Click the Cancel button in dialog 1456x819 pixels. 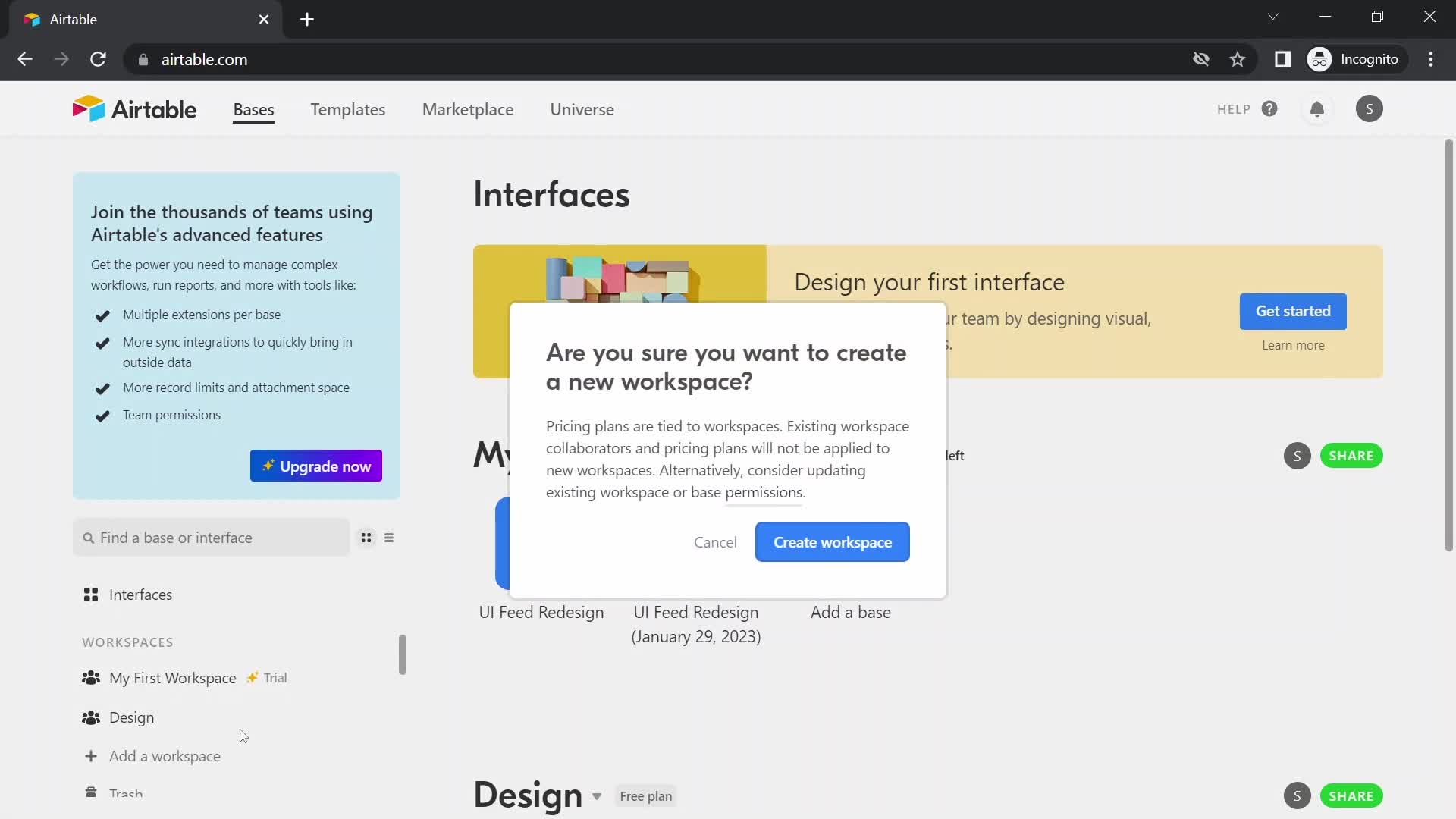[715, 541]
